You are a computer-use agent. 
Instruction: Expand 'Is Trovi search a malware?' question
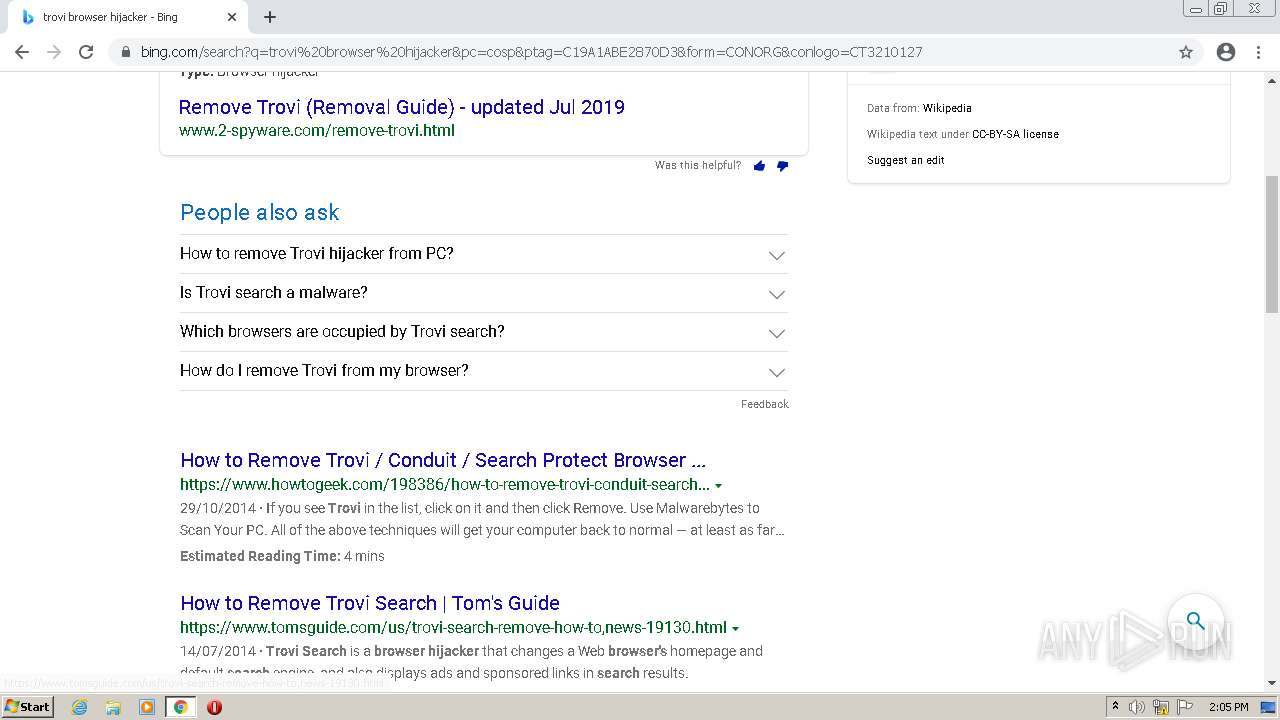click(x=484, y=293)
